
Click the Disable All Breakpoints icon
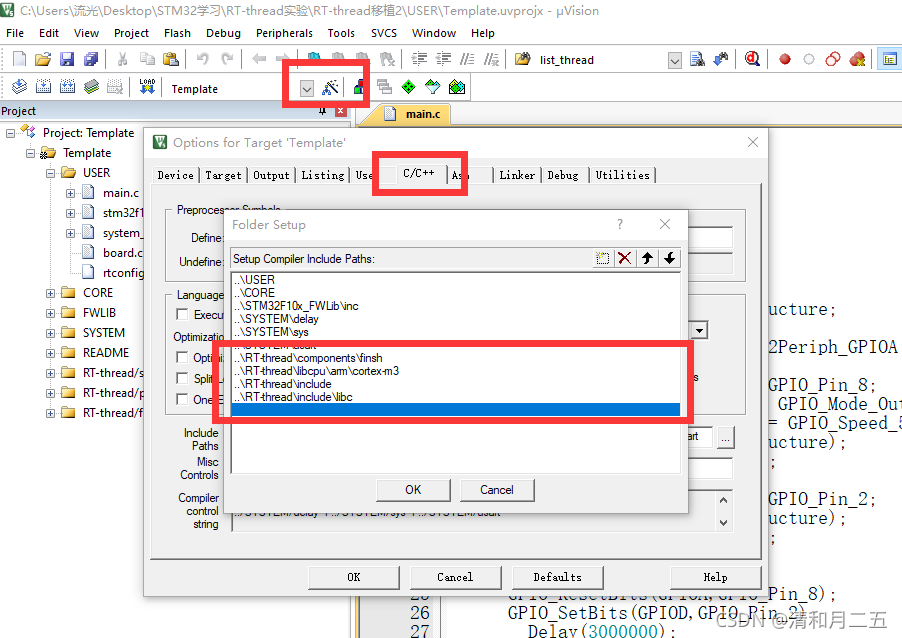833,59
